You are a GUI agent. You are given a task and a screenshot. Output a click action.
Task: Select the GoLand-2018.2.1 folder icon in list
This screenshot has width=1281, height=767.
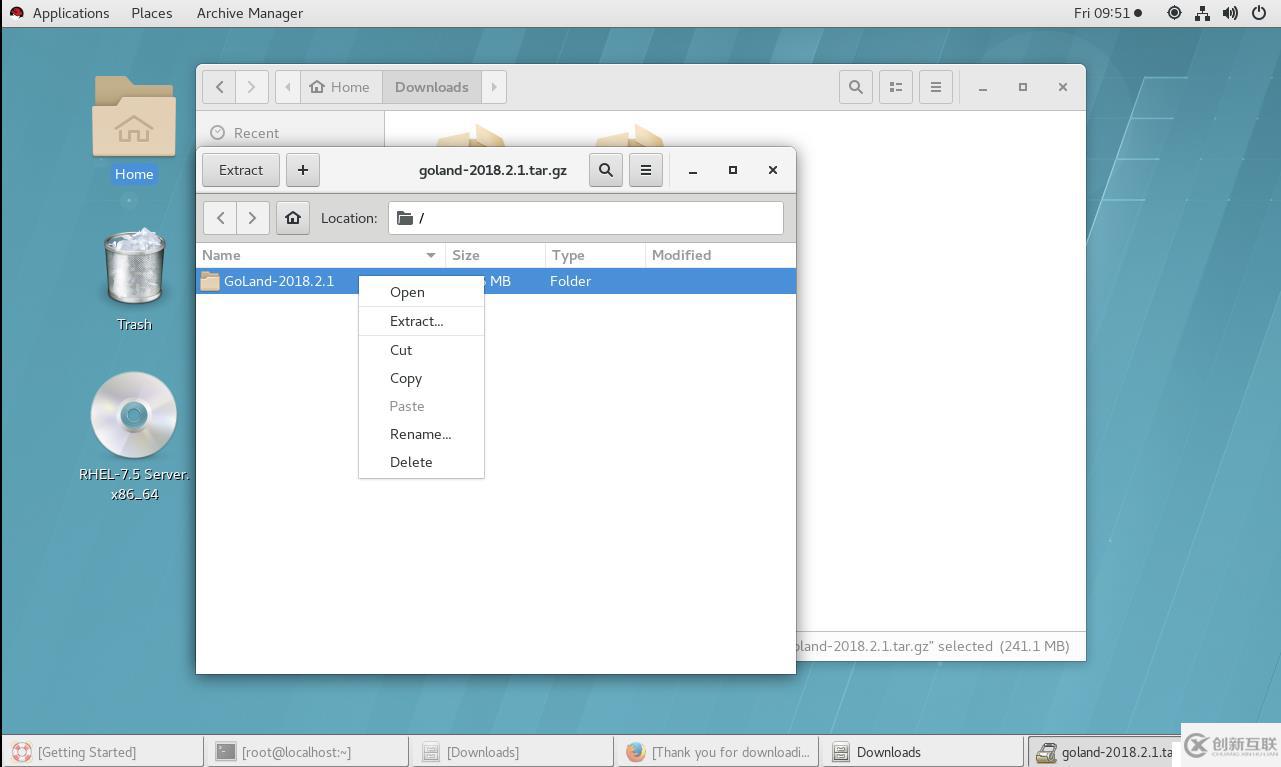pyautogui.click(x=210, y=281)
